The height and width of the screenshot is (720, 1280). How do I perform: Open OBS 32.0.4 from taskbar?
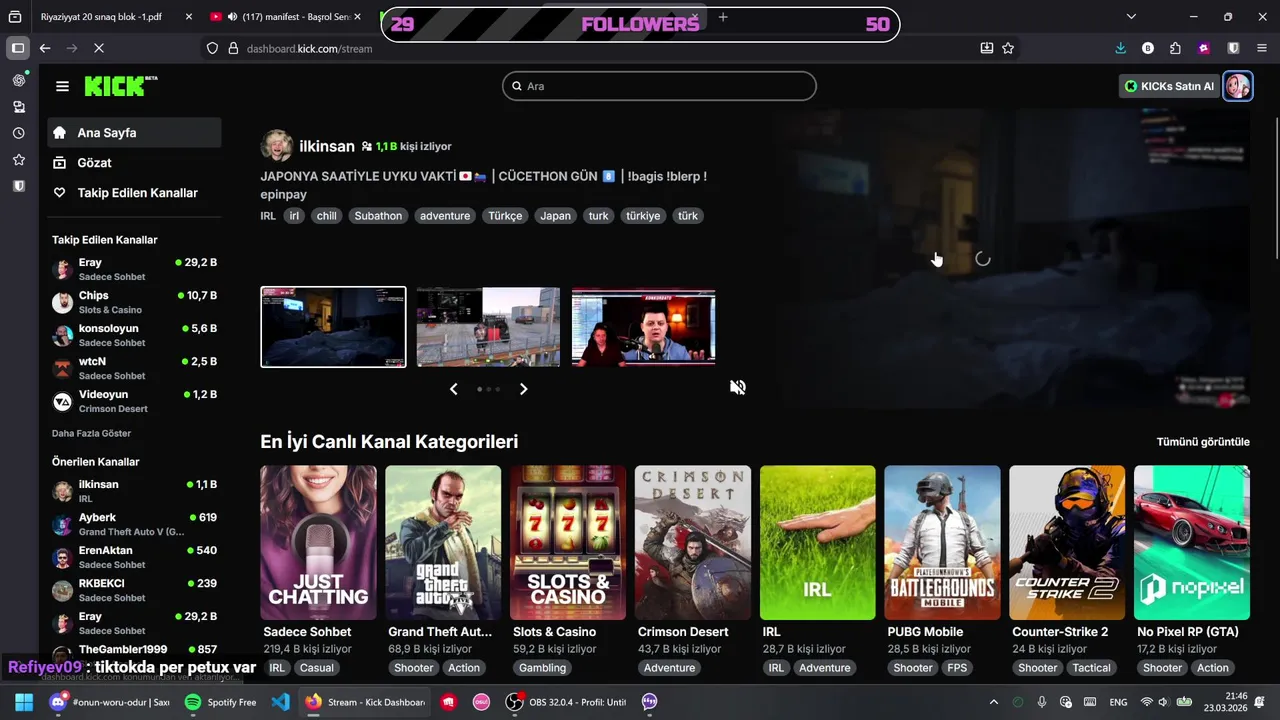click(566, 702)
